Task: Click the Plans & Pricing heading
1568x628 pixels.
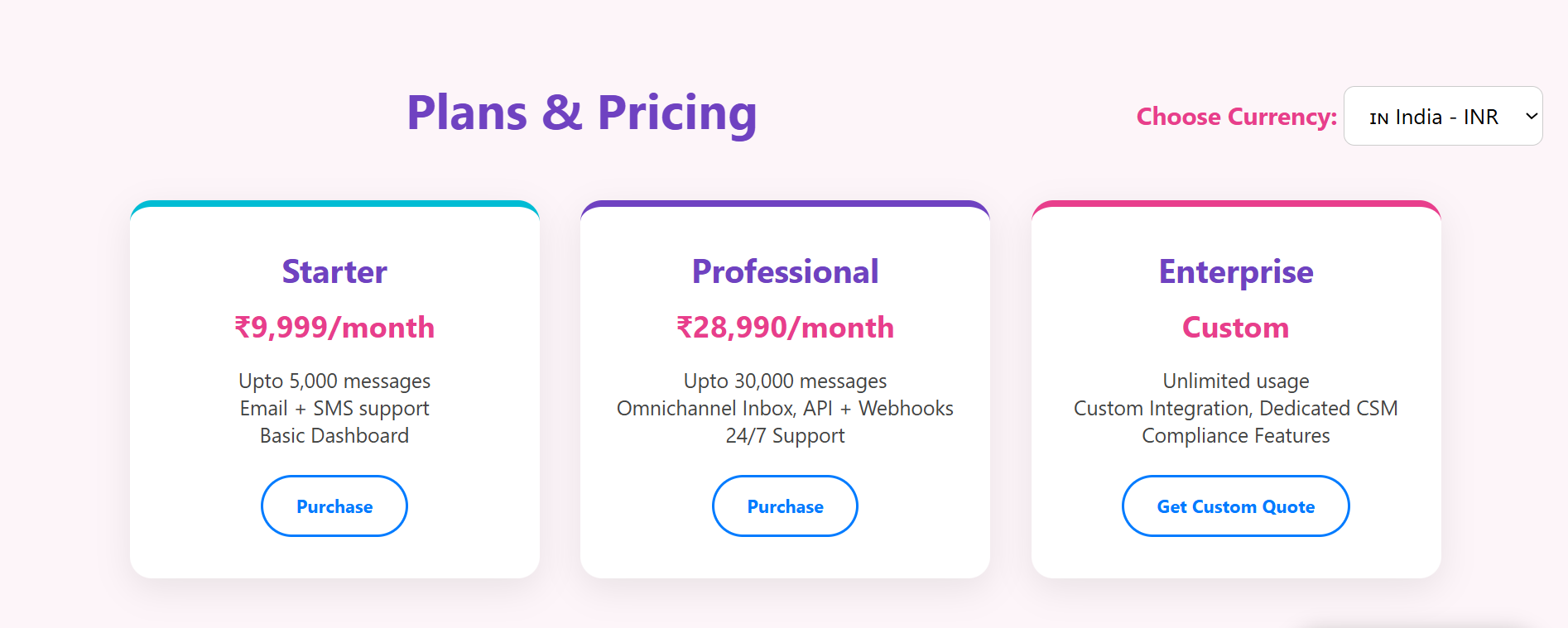Action: click(581, 113)
